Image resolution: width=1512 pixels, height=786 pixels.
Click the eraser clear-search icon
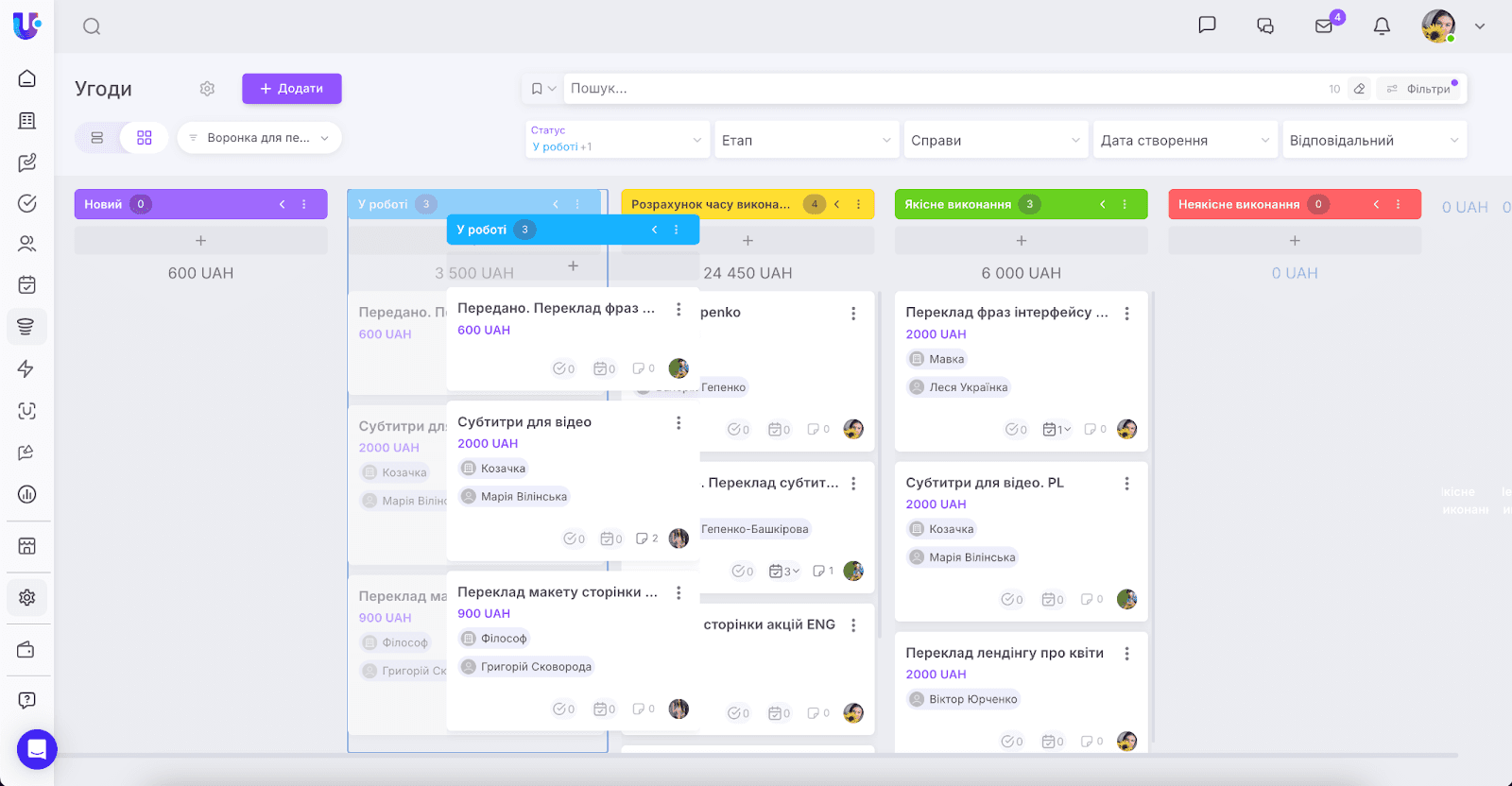pyautogui.click(x=1359, y=89)
